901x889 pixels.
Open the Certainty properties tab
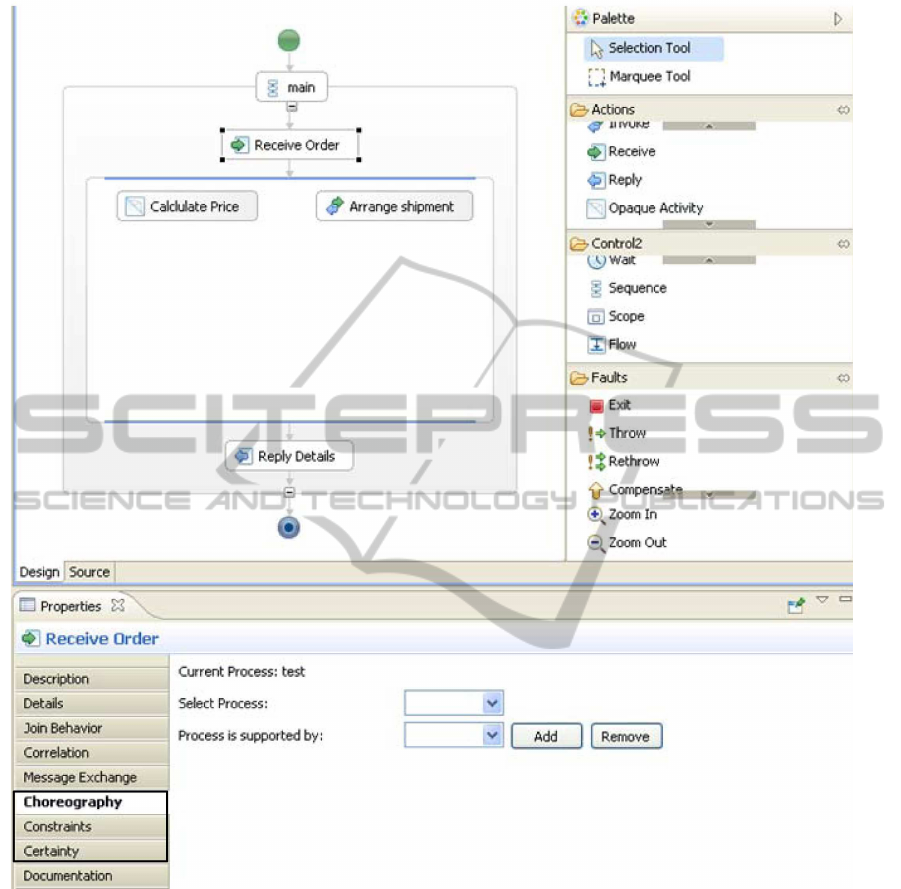[51, 851]
